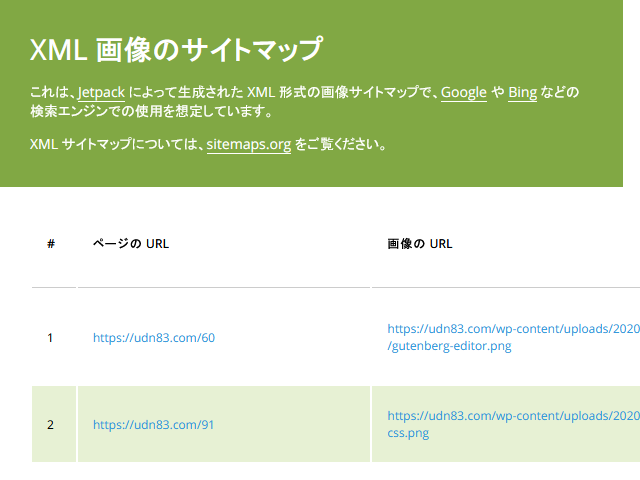
Task: Click the をご覧ください。 text after sitemaps.org
Action: [x=340, y=144]
